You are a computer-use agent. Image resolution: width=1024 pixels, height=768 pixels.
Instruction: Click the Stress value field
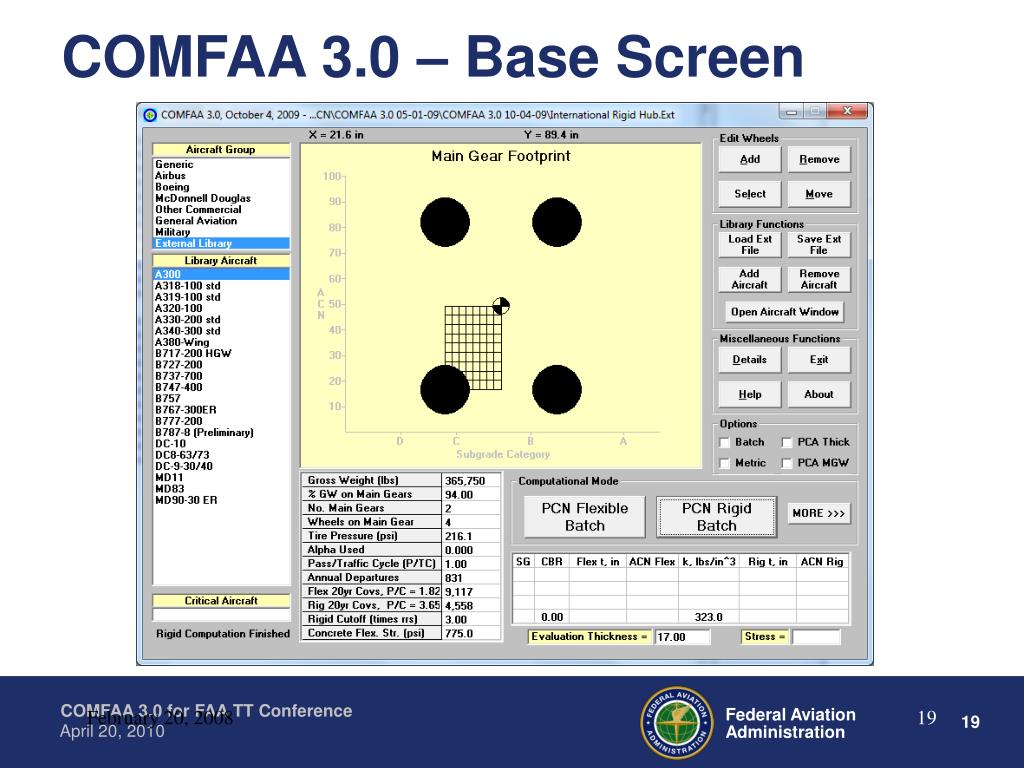(x=816, y=637)
